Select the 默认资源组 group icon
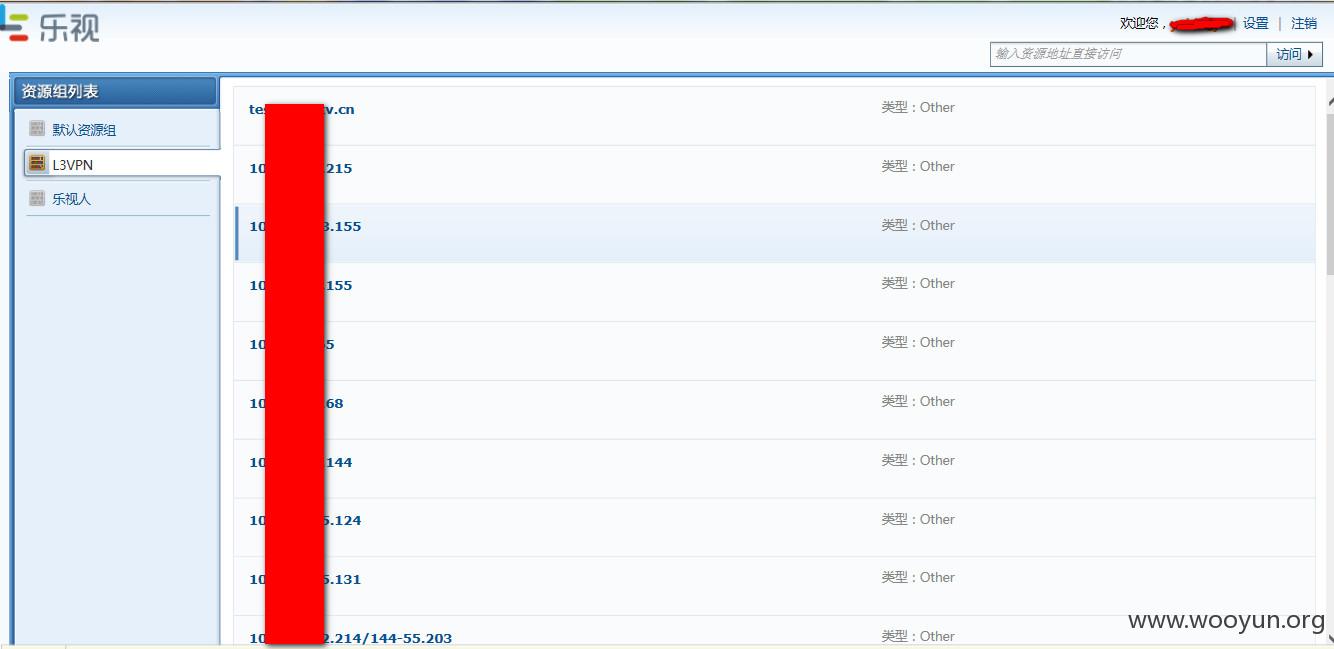The height and width of the screenshot is (649, 1334). click(x=37, y=129)
